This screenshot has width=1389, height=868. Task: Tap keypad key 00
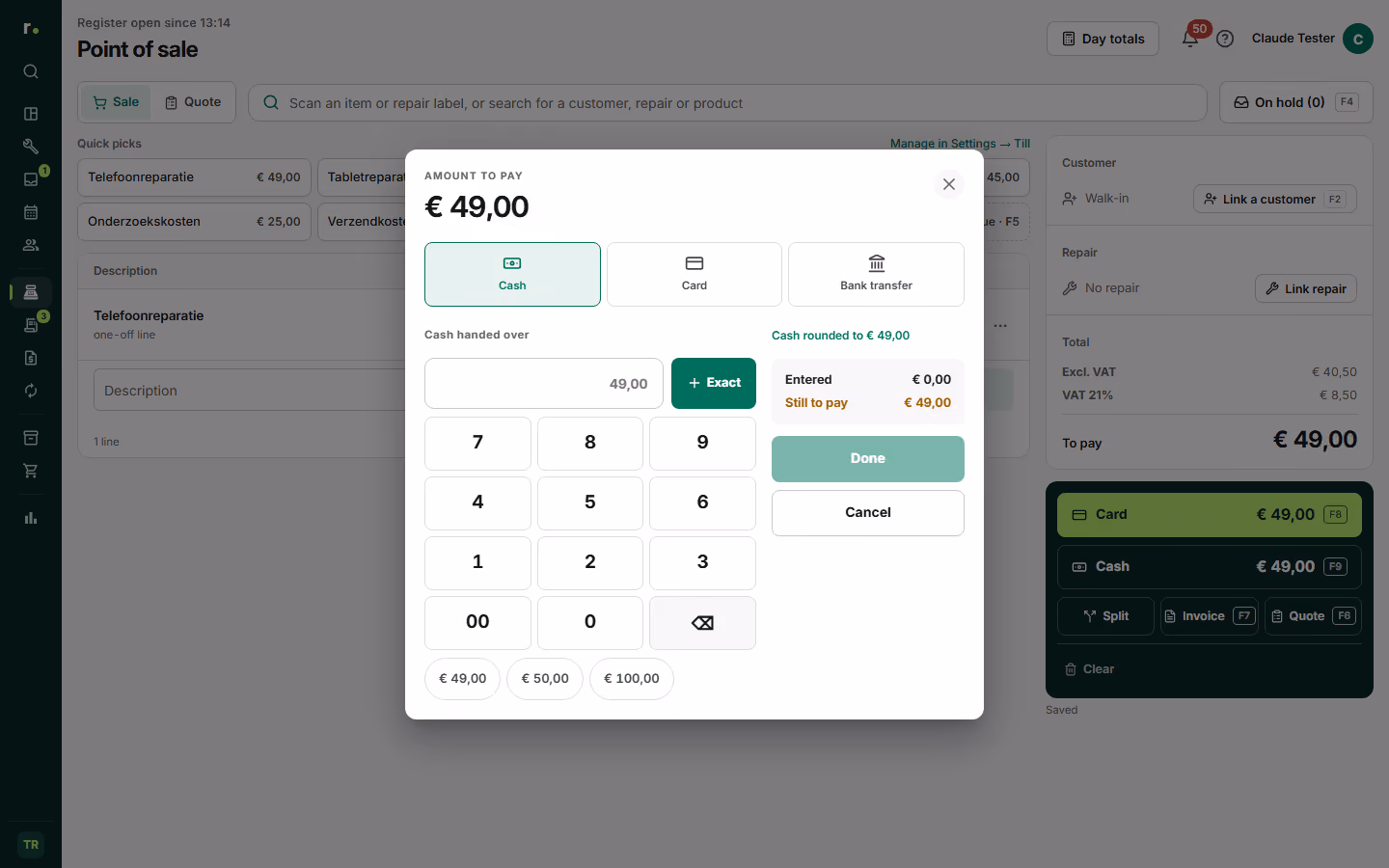tap(477, 623)
